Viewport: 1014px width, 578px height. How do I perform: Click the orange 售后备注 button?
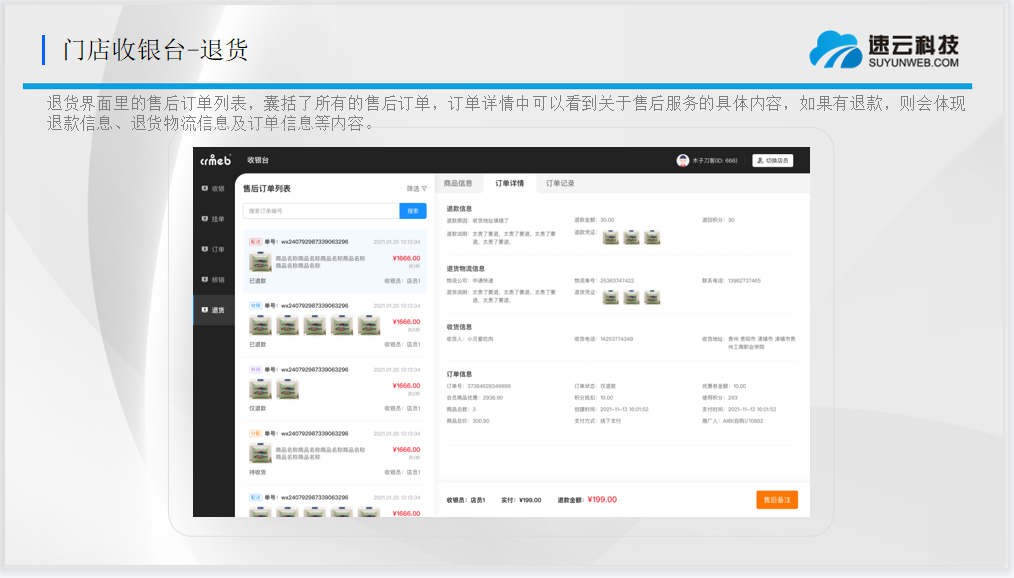click(x=776, y=499)
